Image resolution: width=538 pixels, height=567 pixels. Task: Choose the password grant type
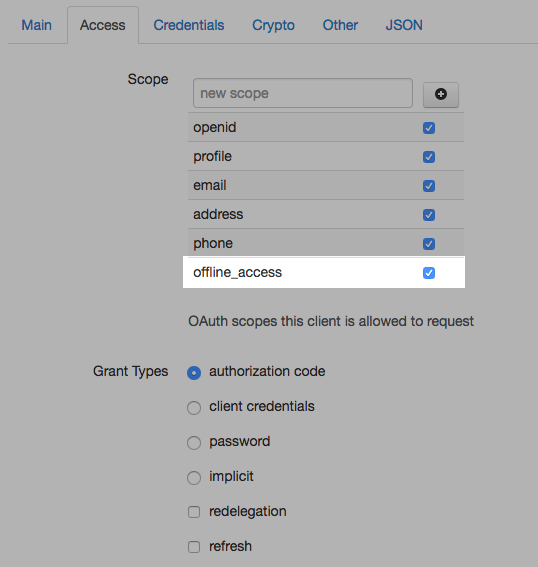pos(194,443)
